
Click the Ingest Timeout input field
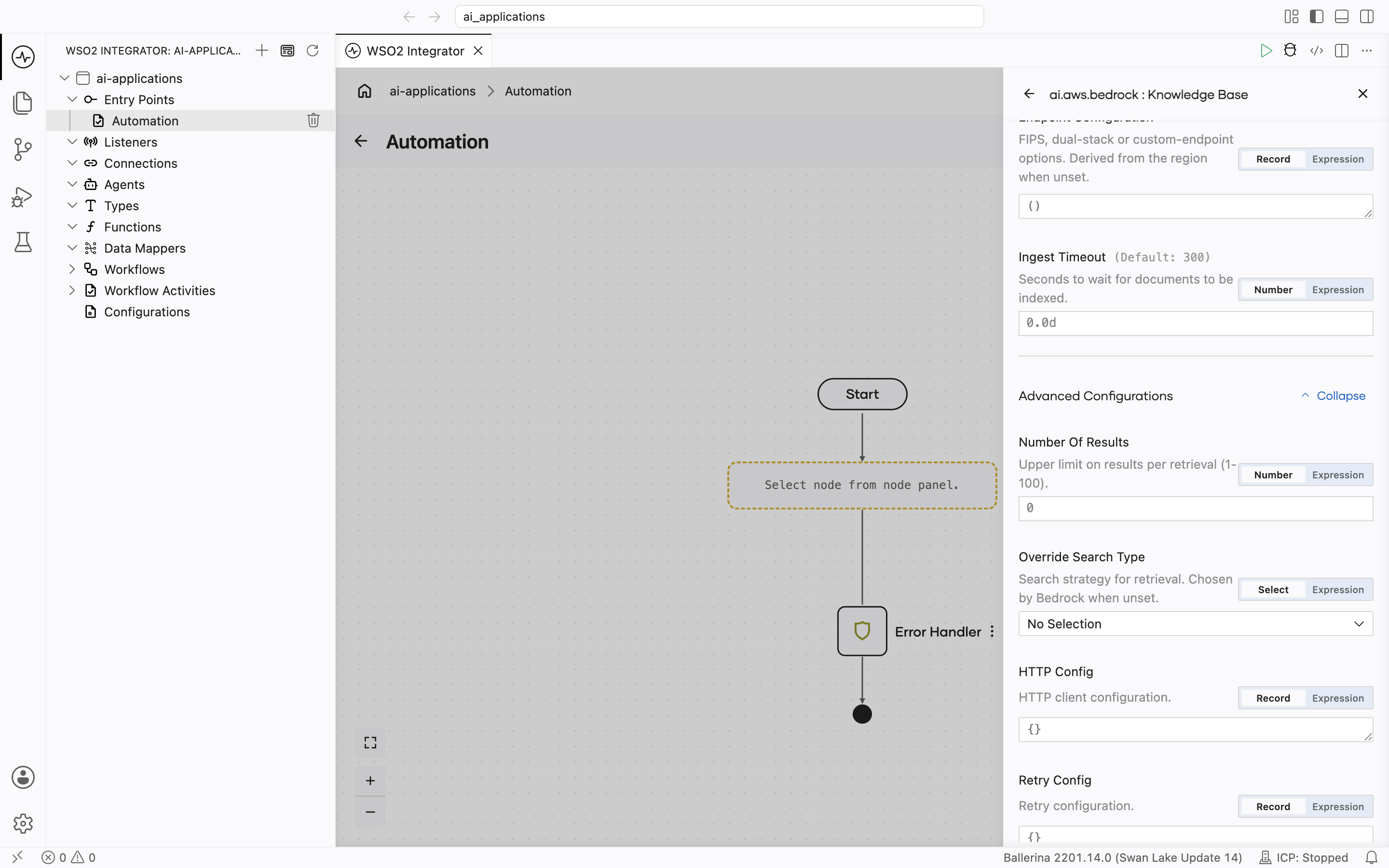point(1196,323)
